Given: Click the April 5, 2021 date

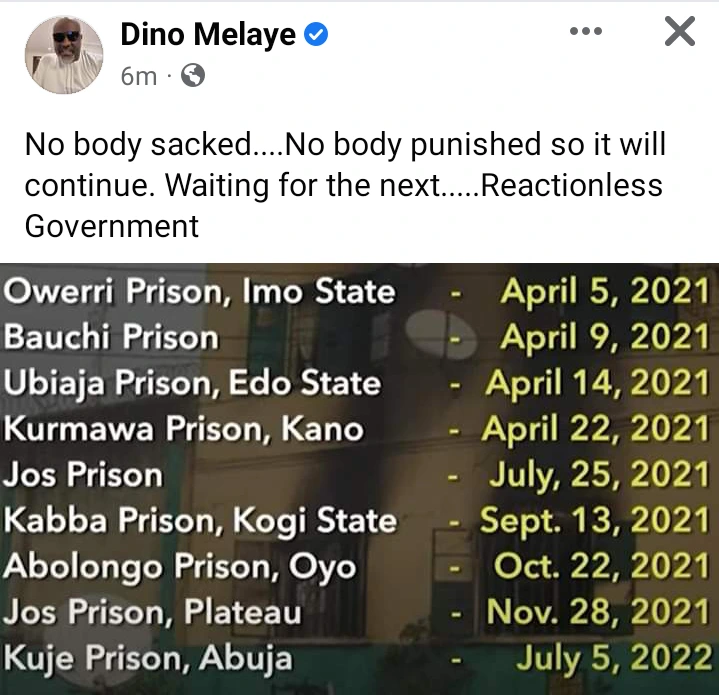Looking at the screenshot, I should click(x=604, y=292).
